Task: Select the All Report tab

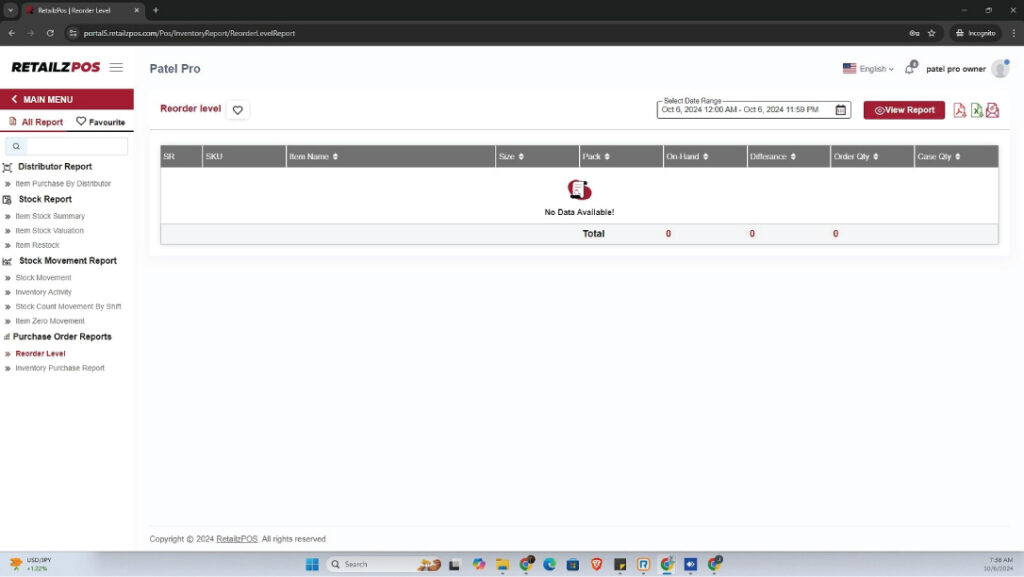Action: [x=35, y=122]
